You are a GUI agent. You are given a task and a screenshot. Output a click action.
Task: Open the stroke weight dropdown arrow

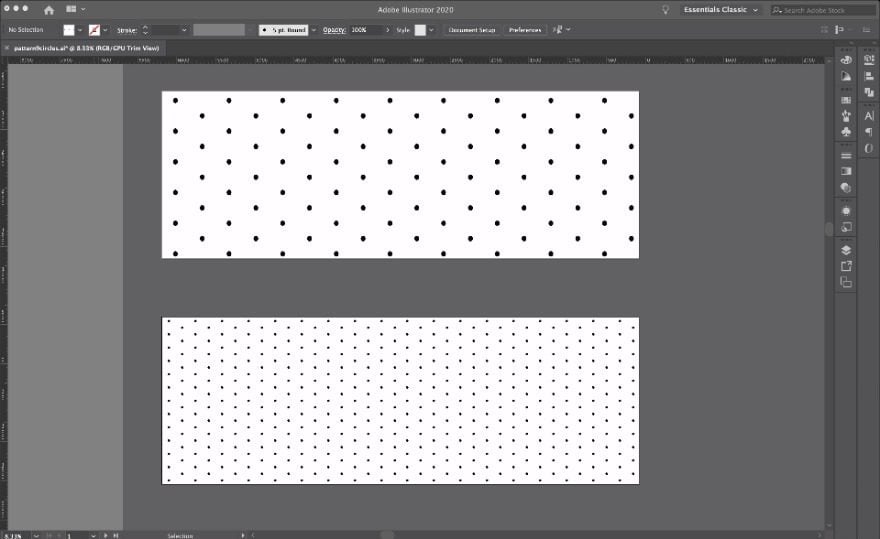click(x=184, y=30)
